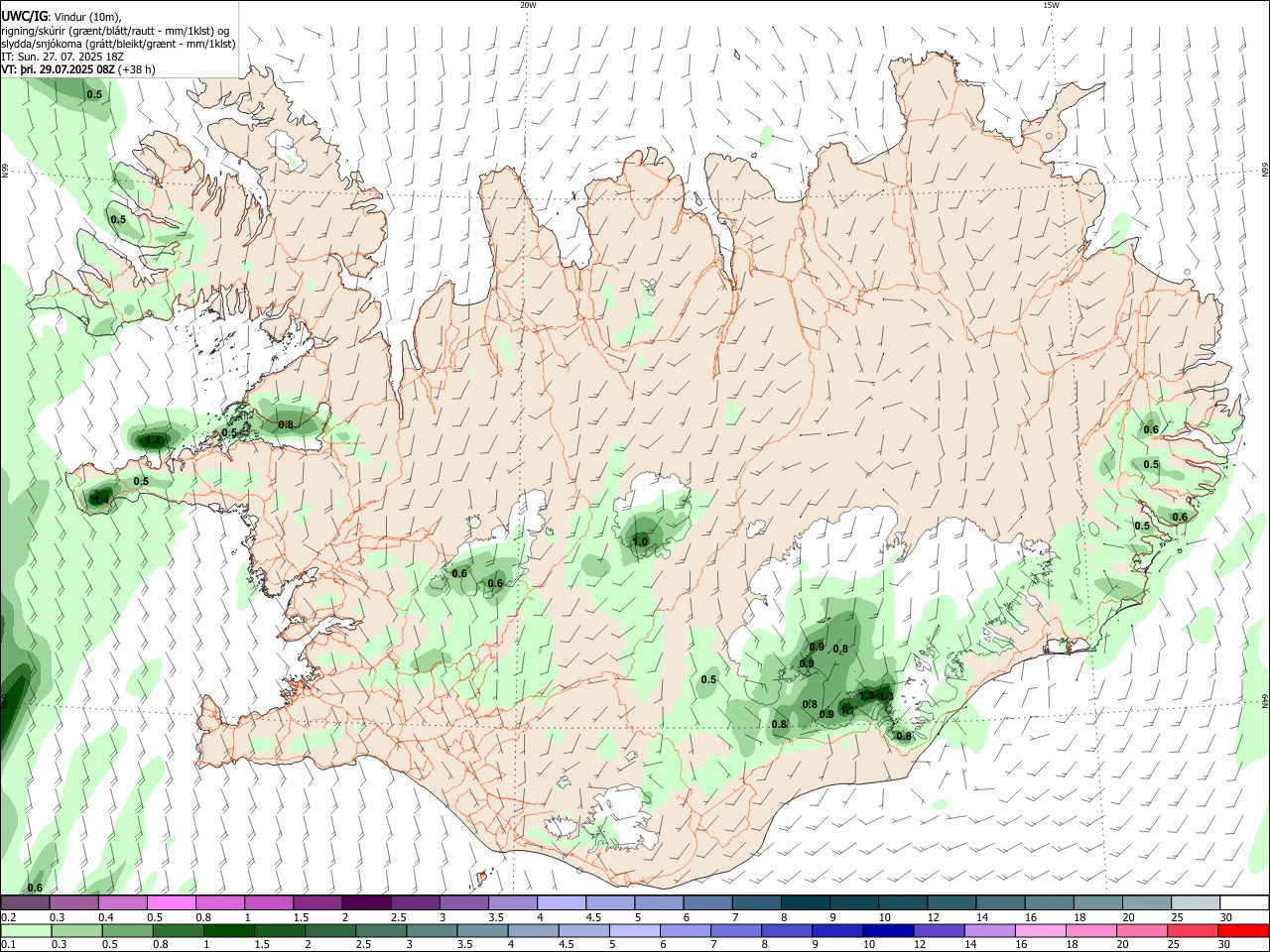This screenshot has width=1270, height=952.
Task: Click the 'IT: Sun. 27. 07. 2025 18Z' line
Action: (63, 58)
